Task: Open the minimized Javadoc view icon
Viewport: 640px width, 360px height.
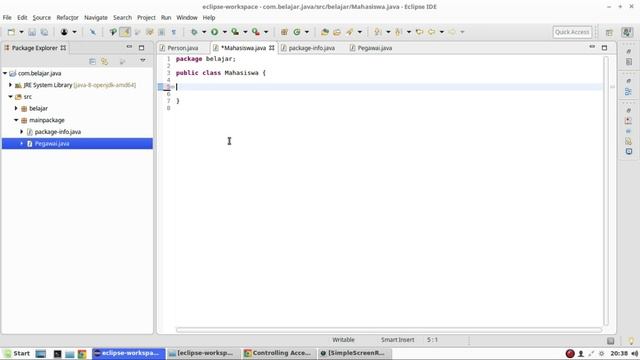Action: tap(629, 131)
